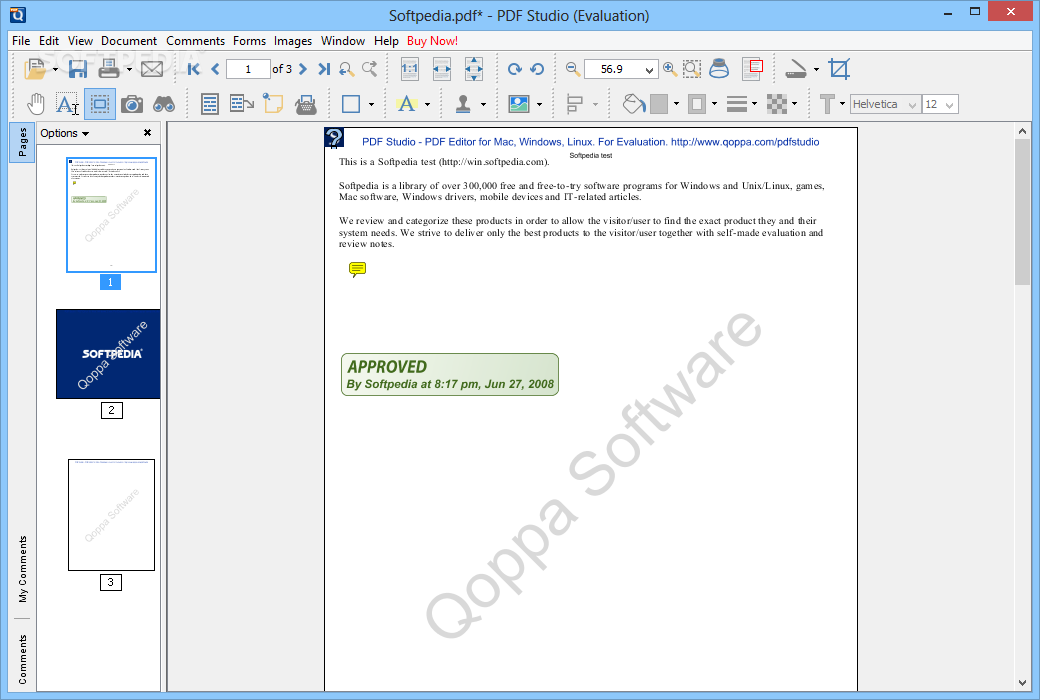Click the Crop pages icon
This screenshot has height=700, width=1040.
point(839,69)
